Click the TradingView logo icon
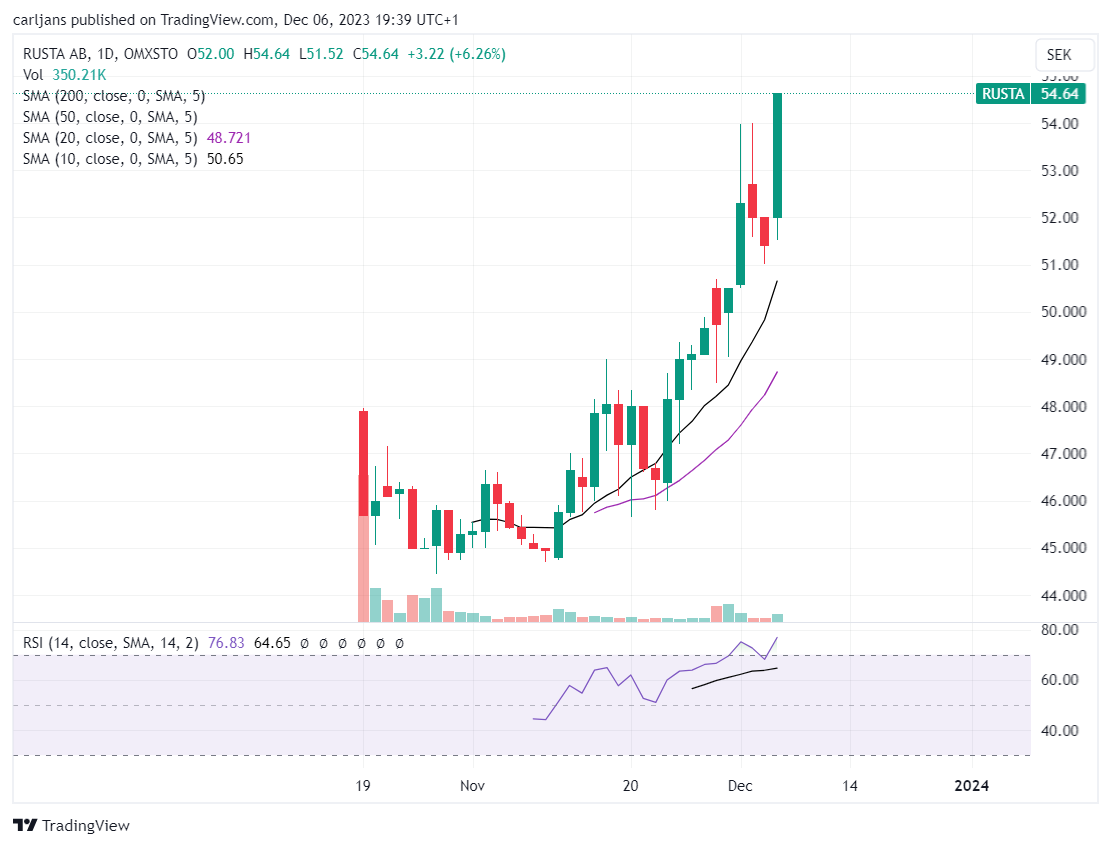1111x847 pixels. click(26, 825)
